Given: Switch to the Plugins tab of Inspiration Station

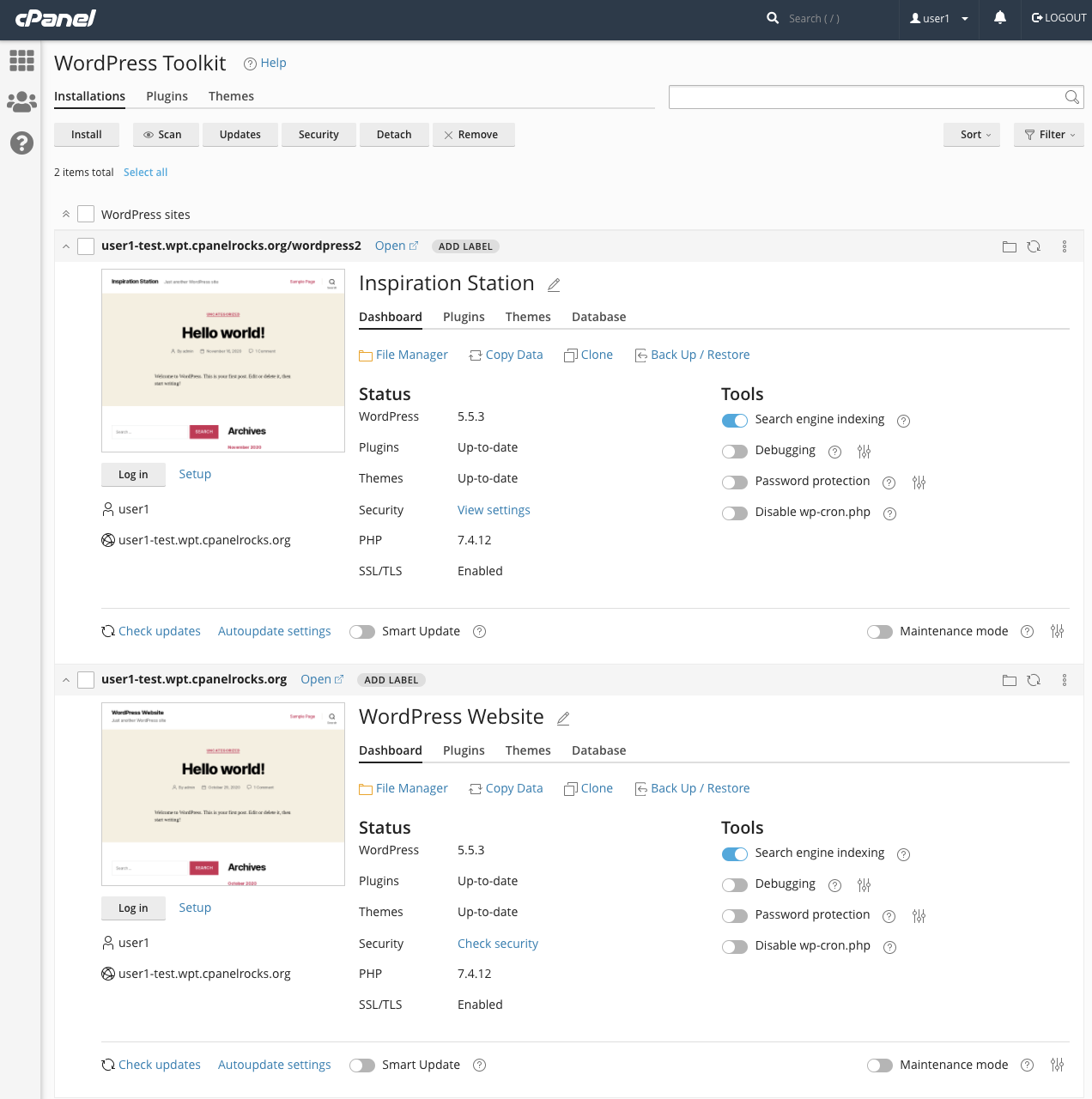Looking at the screenshot, I should (x=464, y=317).
